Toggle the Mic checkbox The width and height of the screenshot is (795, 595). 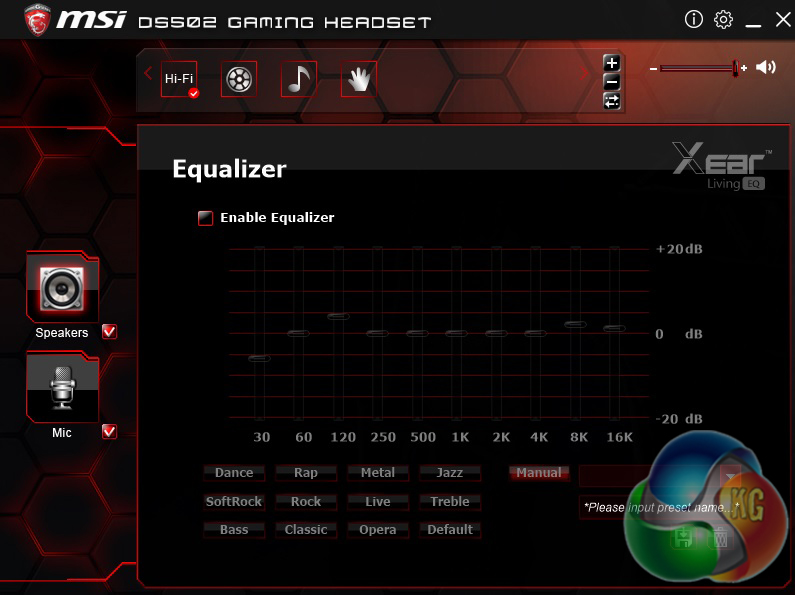109,432
